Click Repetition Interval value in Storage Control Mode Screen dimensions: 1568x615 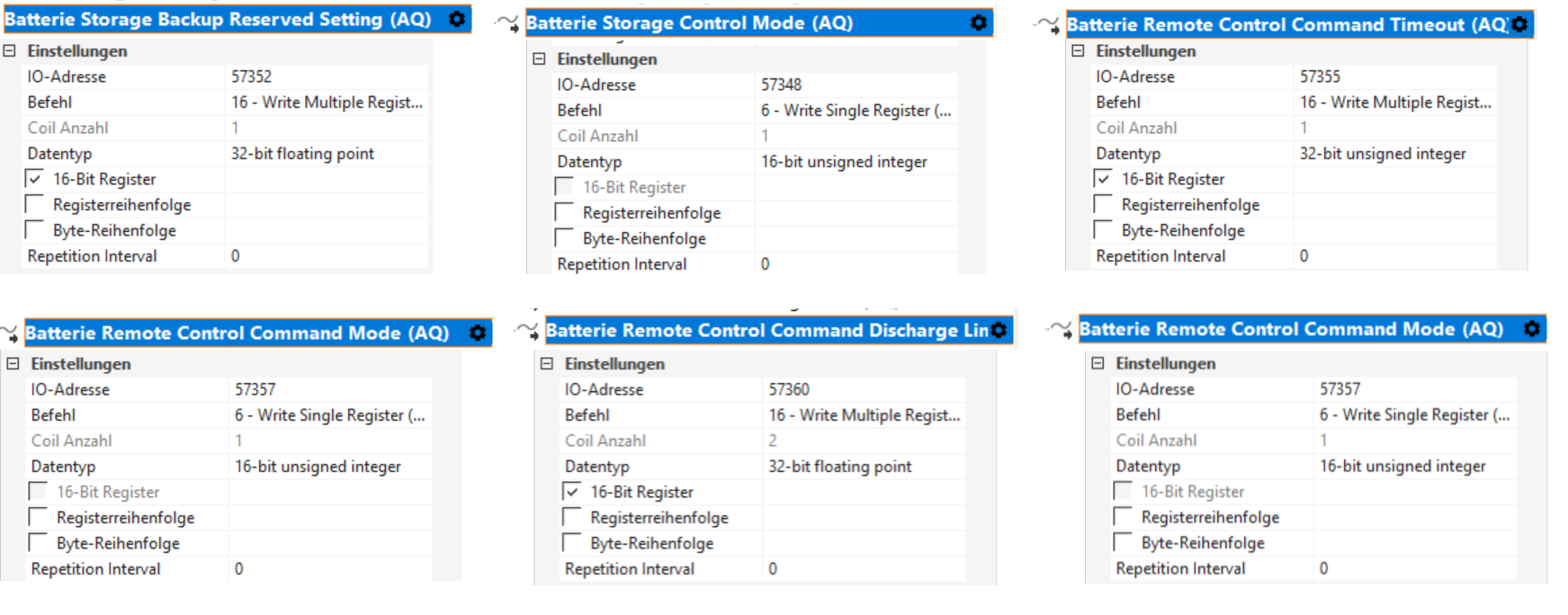pos(855,264)
